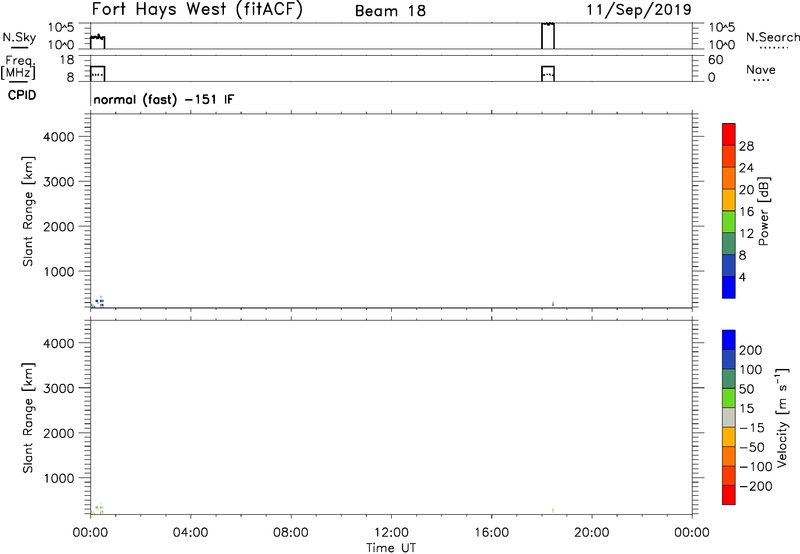This screenshot has height=554, width=800.
Task: Select the '28' value on Power colorbar
Action: point(746,146)
